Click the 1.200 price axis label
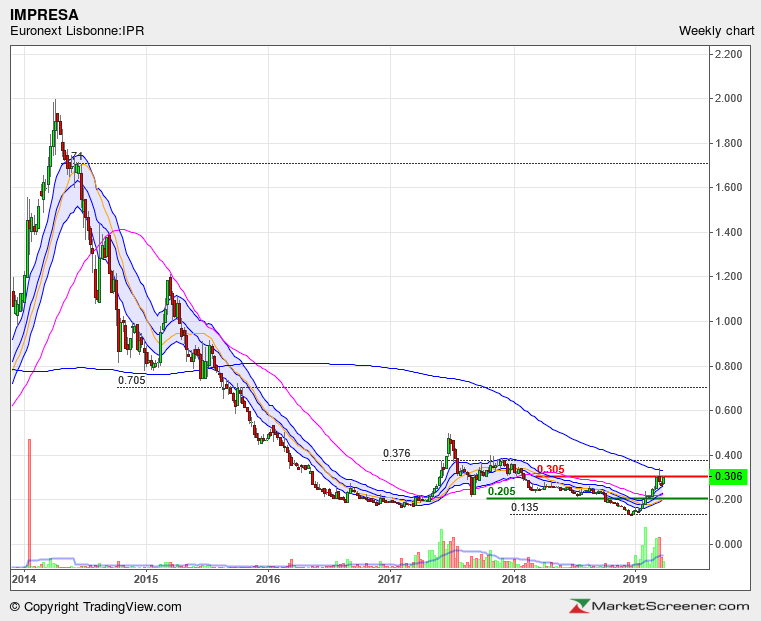Image resolution: width=761 pixels, height=621 pixels. 728,277
